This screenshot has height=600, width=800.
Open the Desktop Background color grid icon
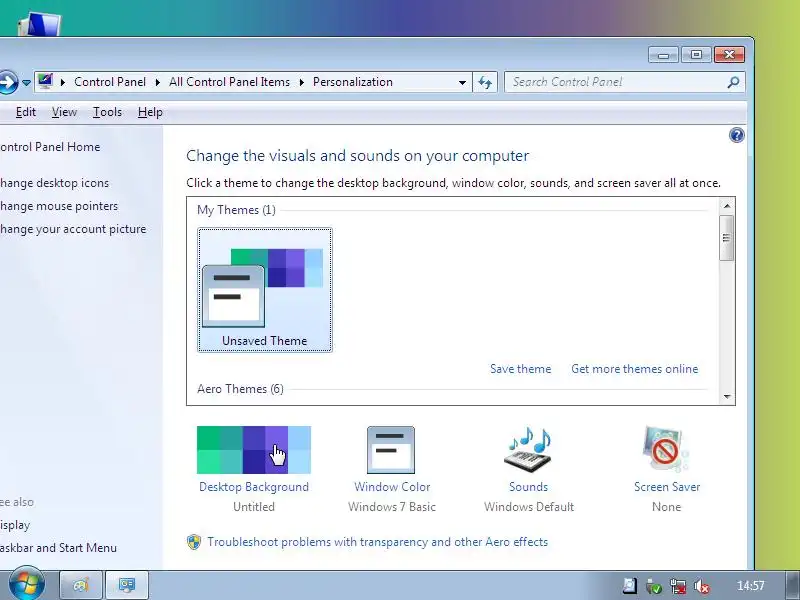click(254, 450)
